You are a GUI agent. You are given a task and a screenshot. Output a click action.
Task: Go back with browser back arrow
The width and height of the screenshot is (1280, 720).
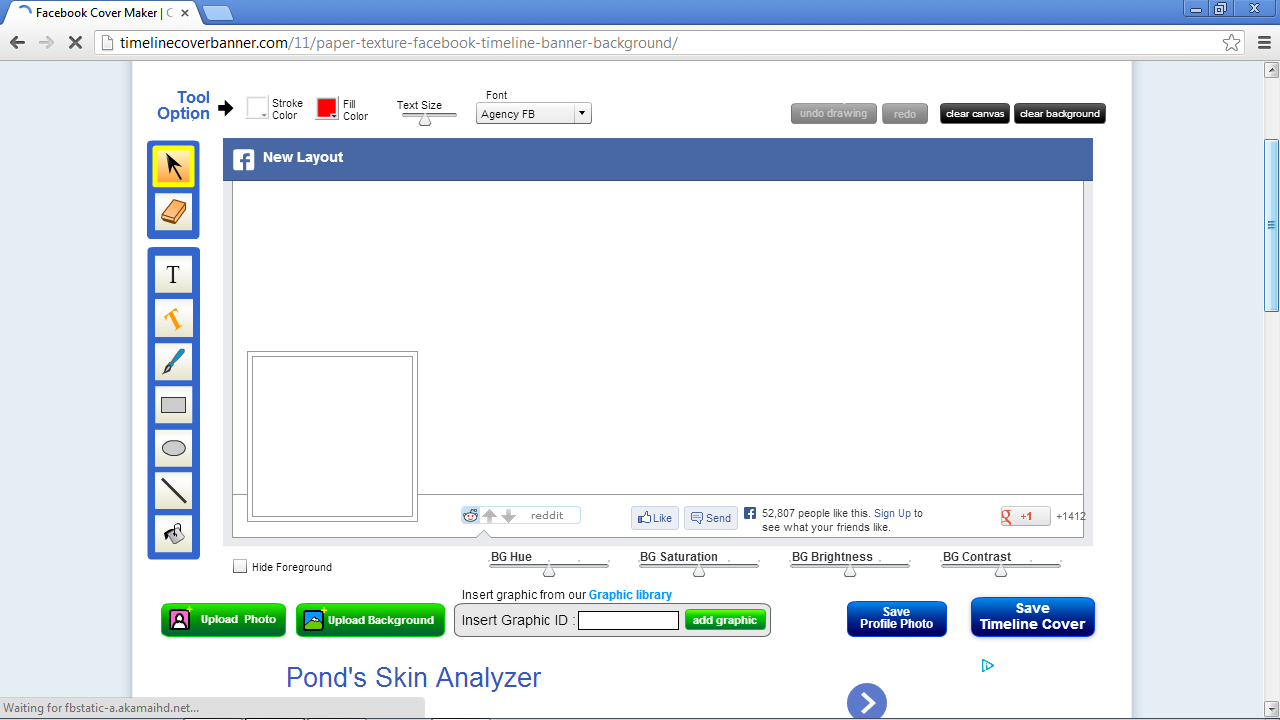(17, 42)
